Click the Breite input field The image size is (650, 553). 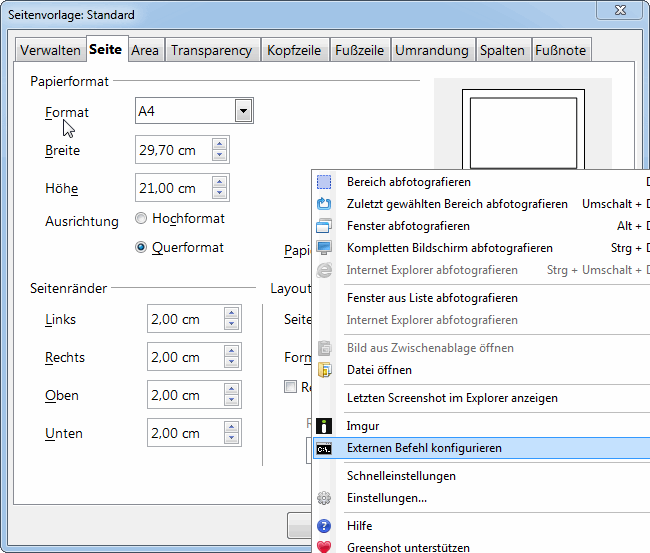(174, 150)
